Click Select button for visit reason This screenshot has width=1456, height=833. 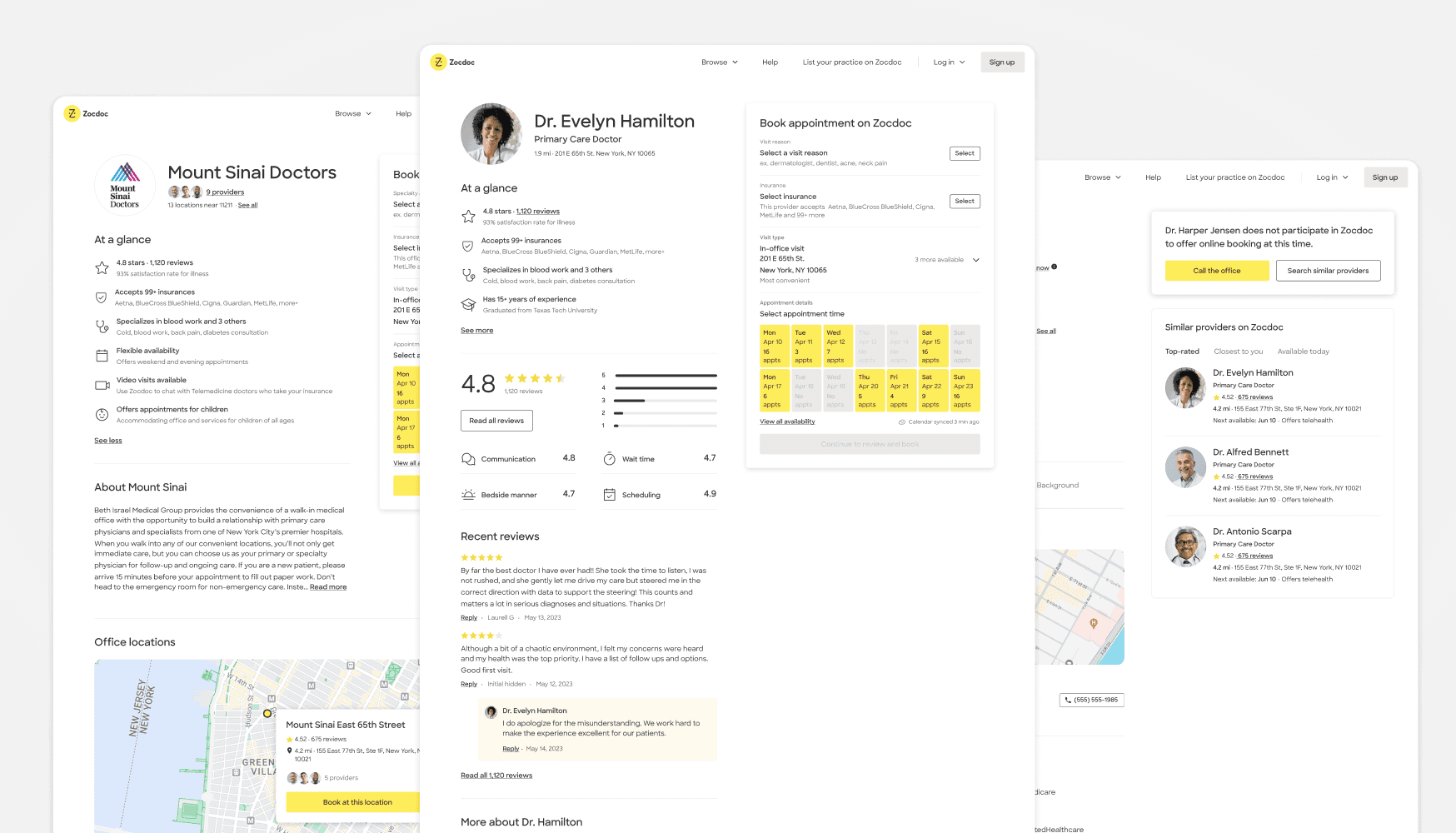pyautogui.click(x=965, y=153)
